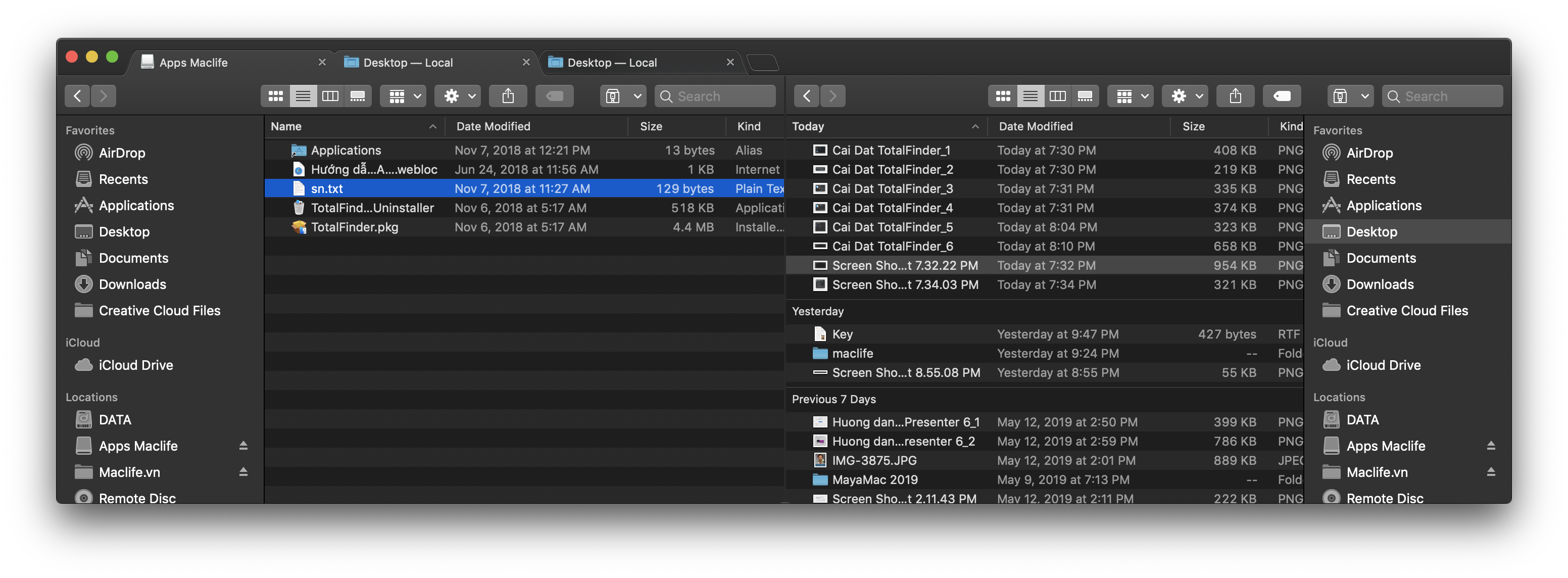Switch left window to icon grid view

(275, 95)
